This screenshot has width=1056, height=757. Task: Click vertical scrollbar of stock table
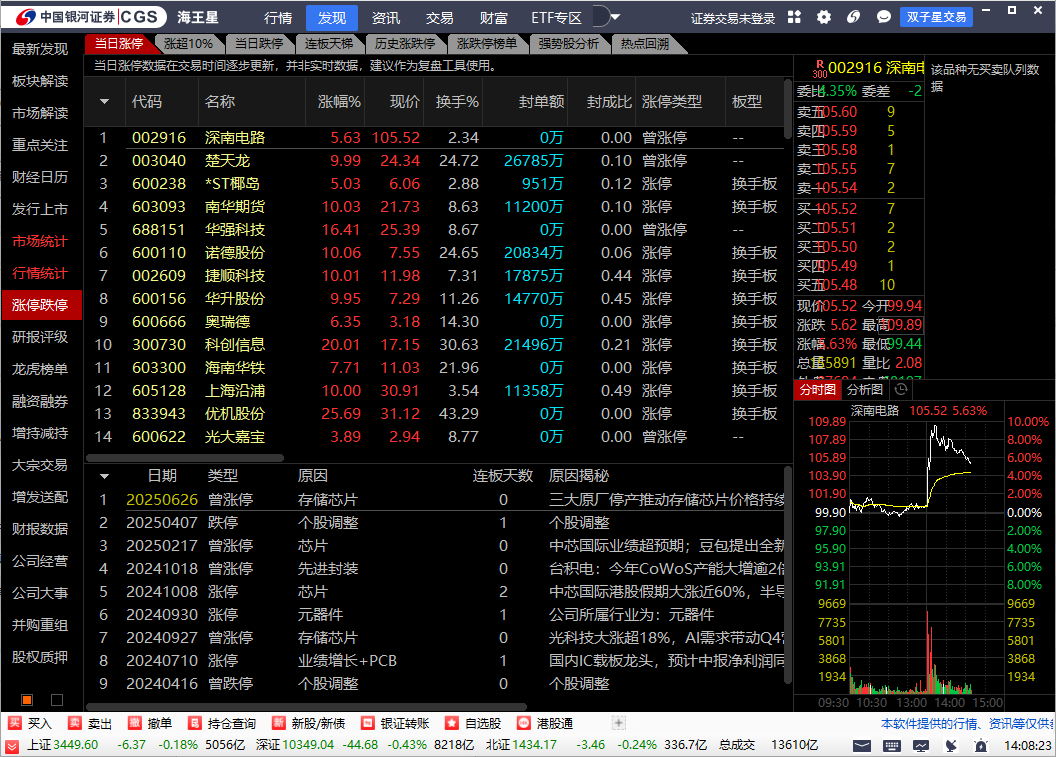(788, 109)
